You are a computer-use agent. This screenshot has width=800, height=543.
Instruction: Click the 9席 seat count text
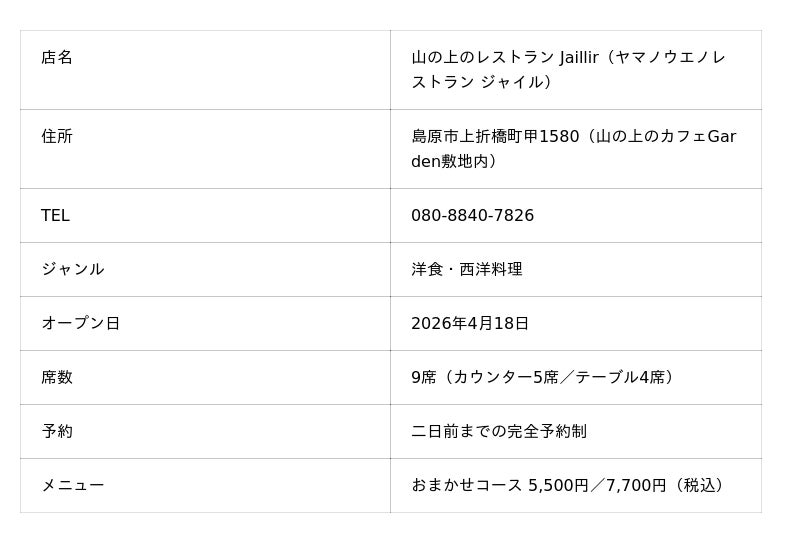tap(424, 378)
